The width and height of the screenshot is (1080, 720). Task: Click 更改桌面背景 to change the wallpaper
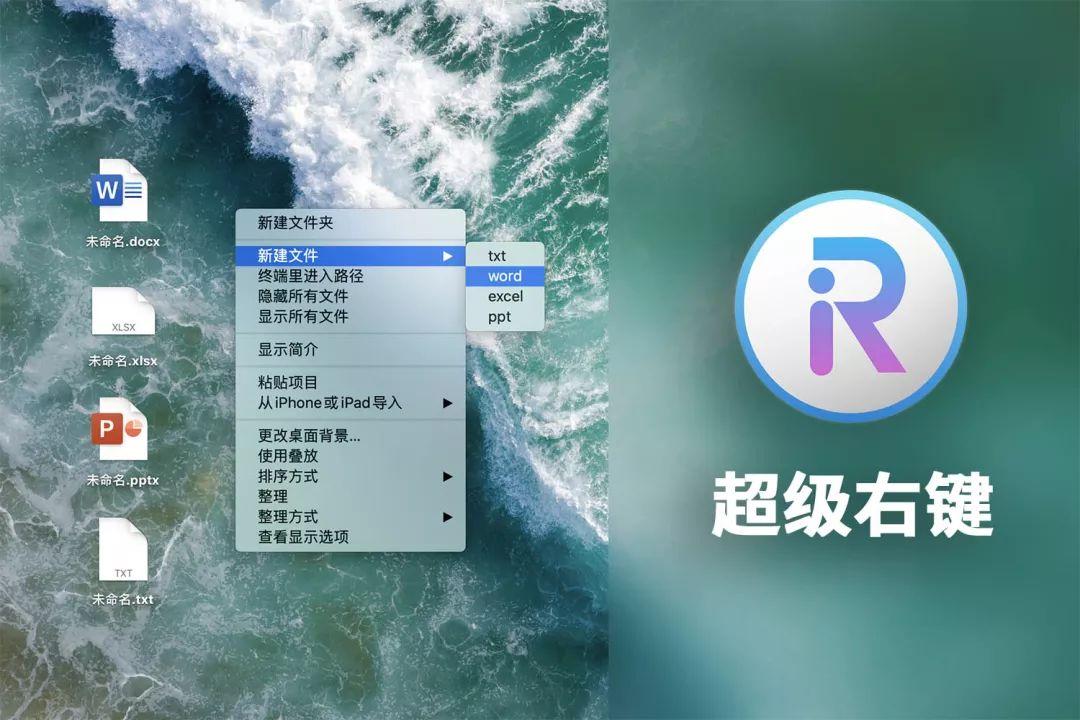click(x=300, y=438)
